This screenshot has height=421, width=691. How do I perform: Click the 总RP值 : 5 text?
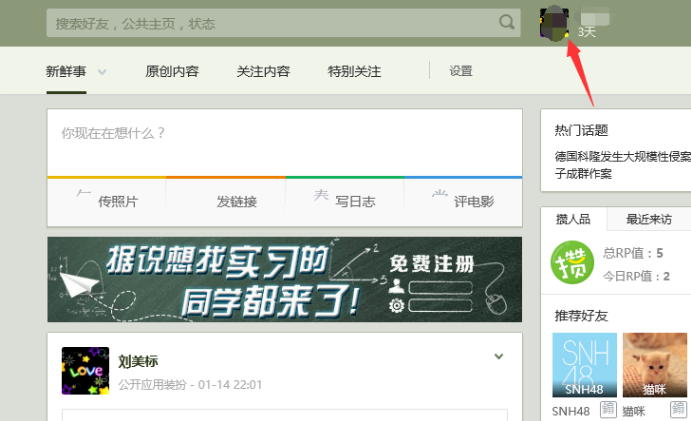point(633,253)
